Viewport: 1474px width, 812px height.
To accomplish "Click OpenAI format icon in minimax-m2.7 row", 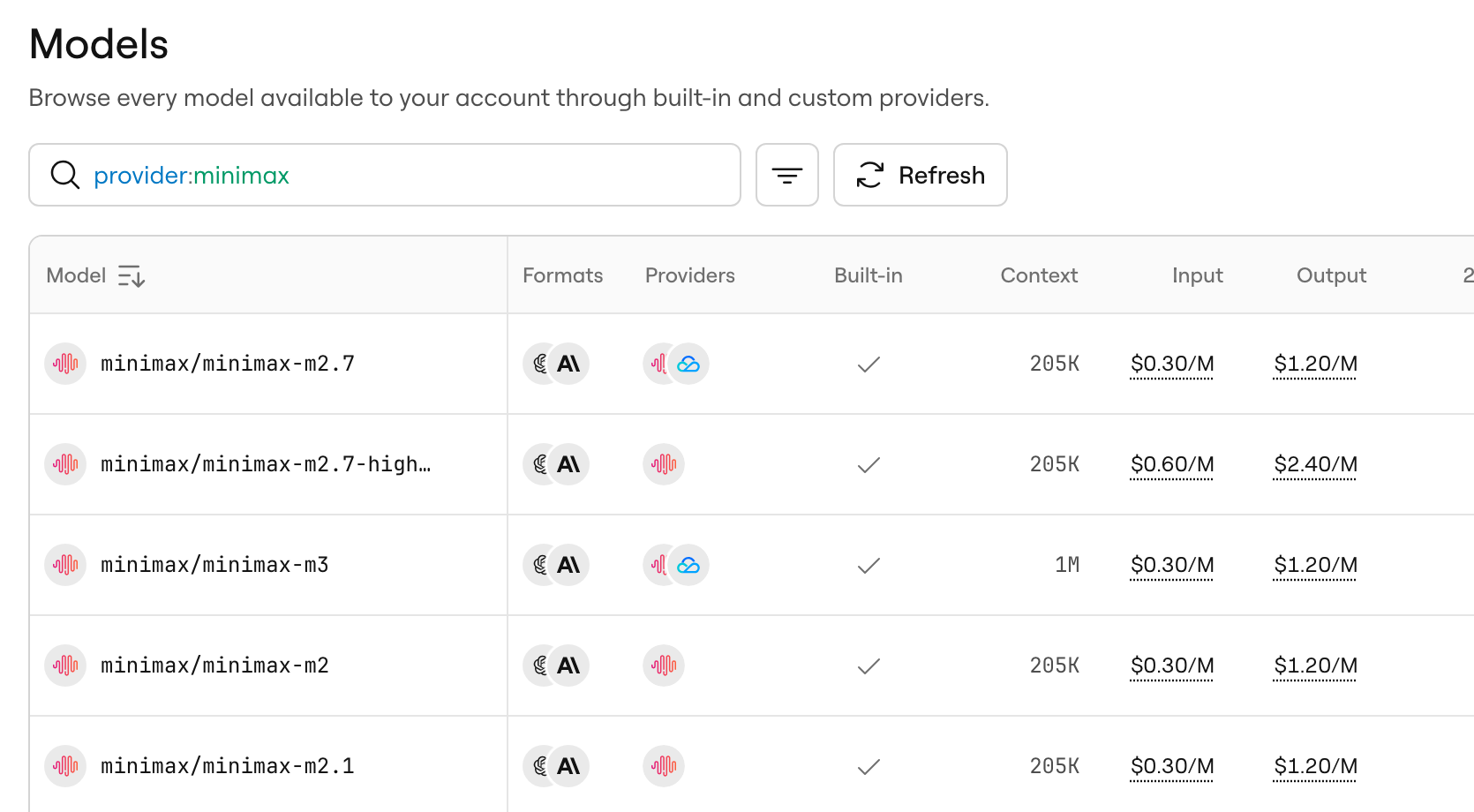I will pos(539,364).
